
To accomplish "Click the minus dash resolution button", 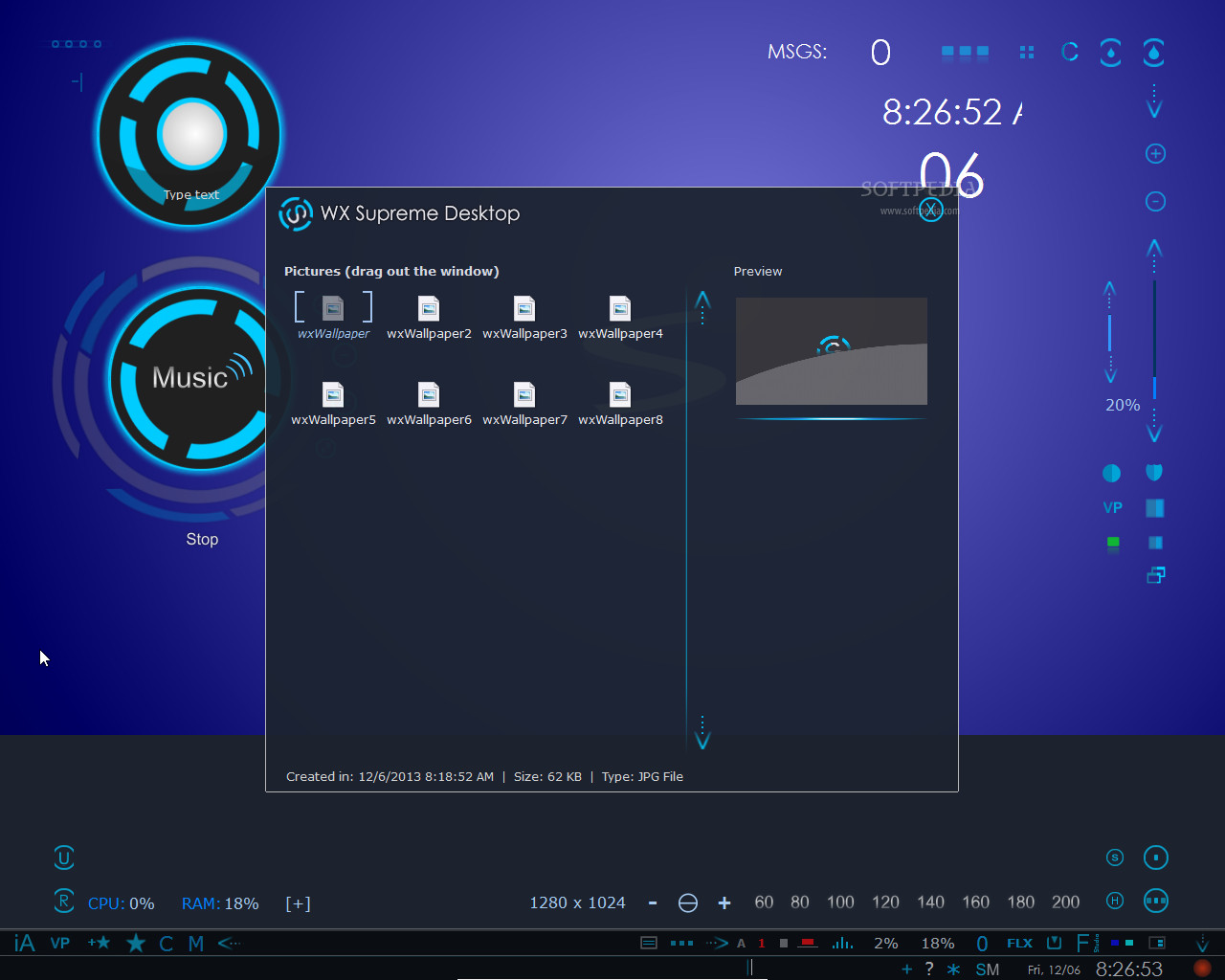I will [x=653, y=902].
